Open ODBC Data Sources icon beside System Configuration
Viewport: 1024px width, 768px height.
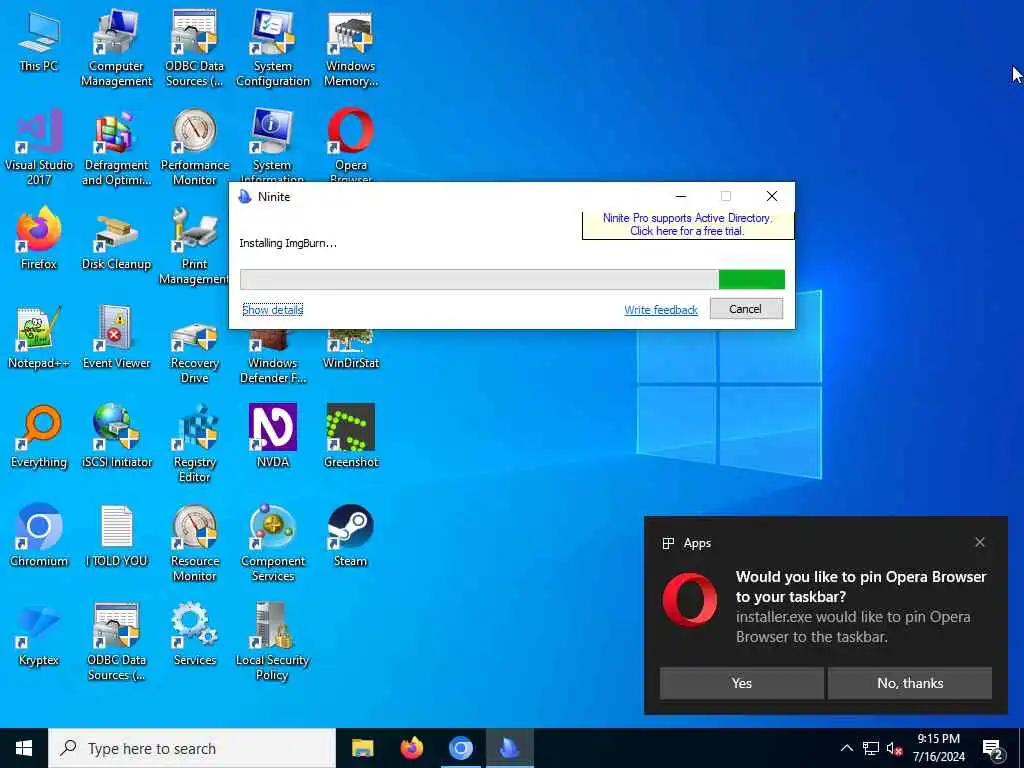195,50
